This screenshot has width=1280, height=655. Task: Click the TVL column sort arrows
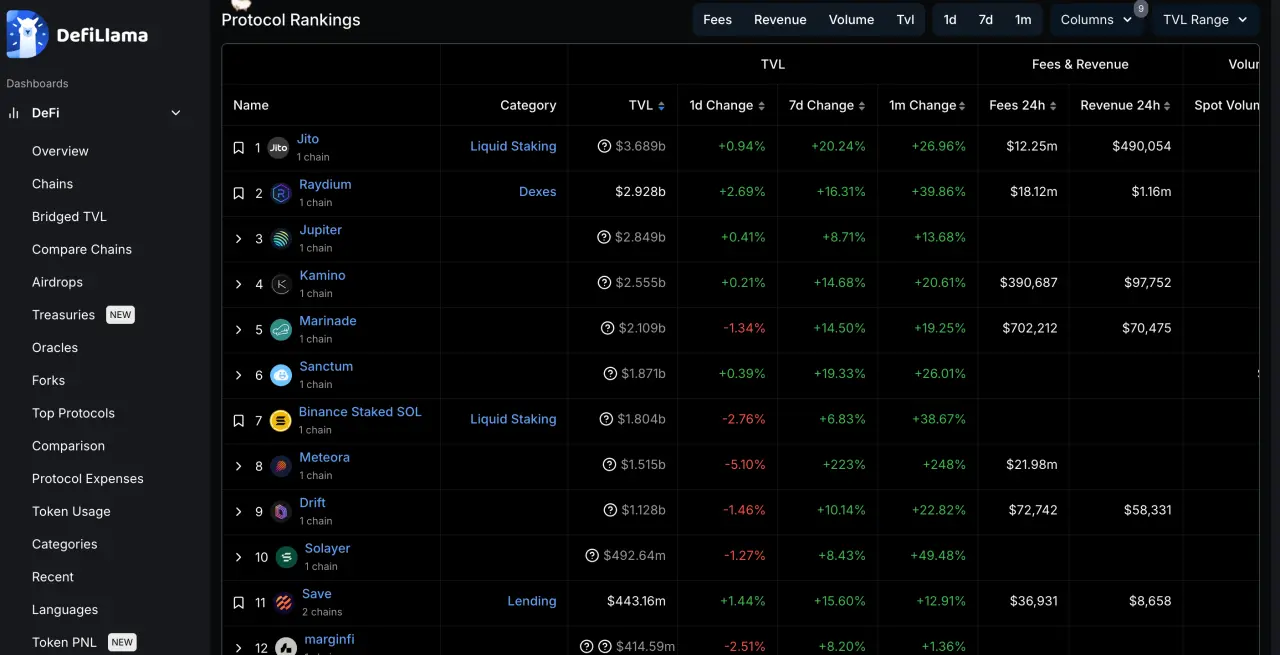click(661, 106)
